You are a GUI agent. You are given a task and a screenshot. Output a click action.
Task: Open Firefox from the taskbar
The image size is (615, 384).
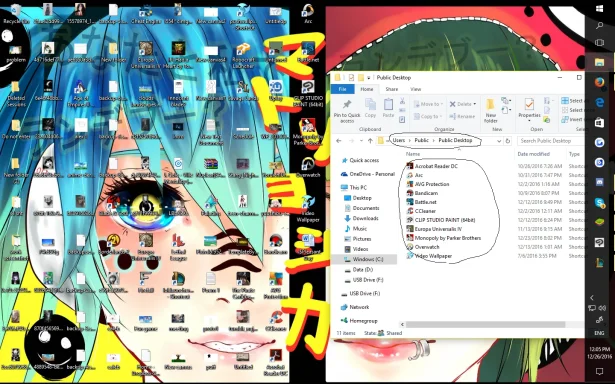pos(599,82)
